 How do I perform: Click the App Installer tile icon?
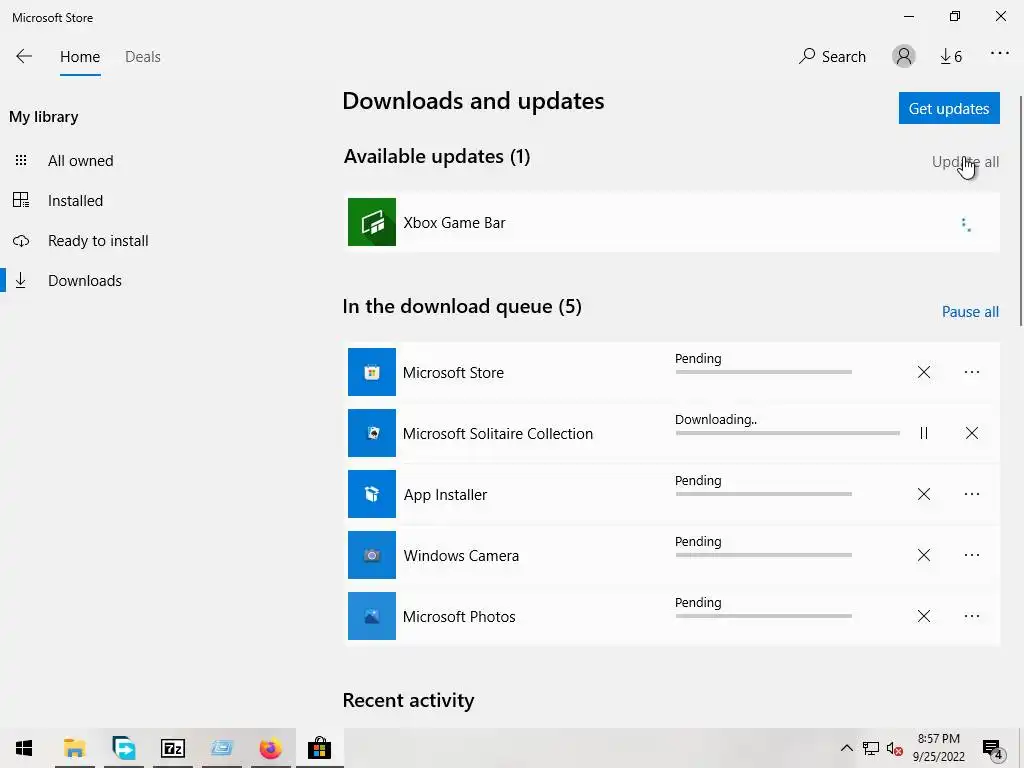(x=372, y=494)
